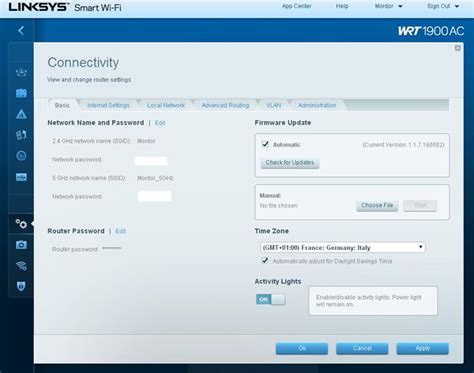Click the disabled Start button
474x373 pixels.
[x=420, y=205]
